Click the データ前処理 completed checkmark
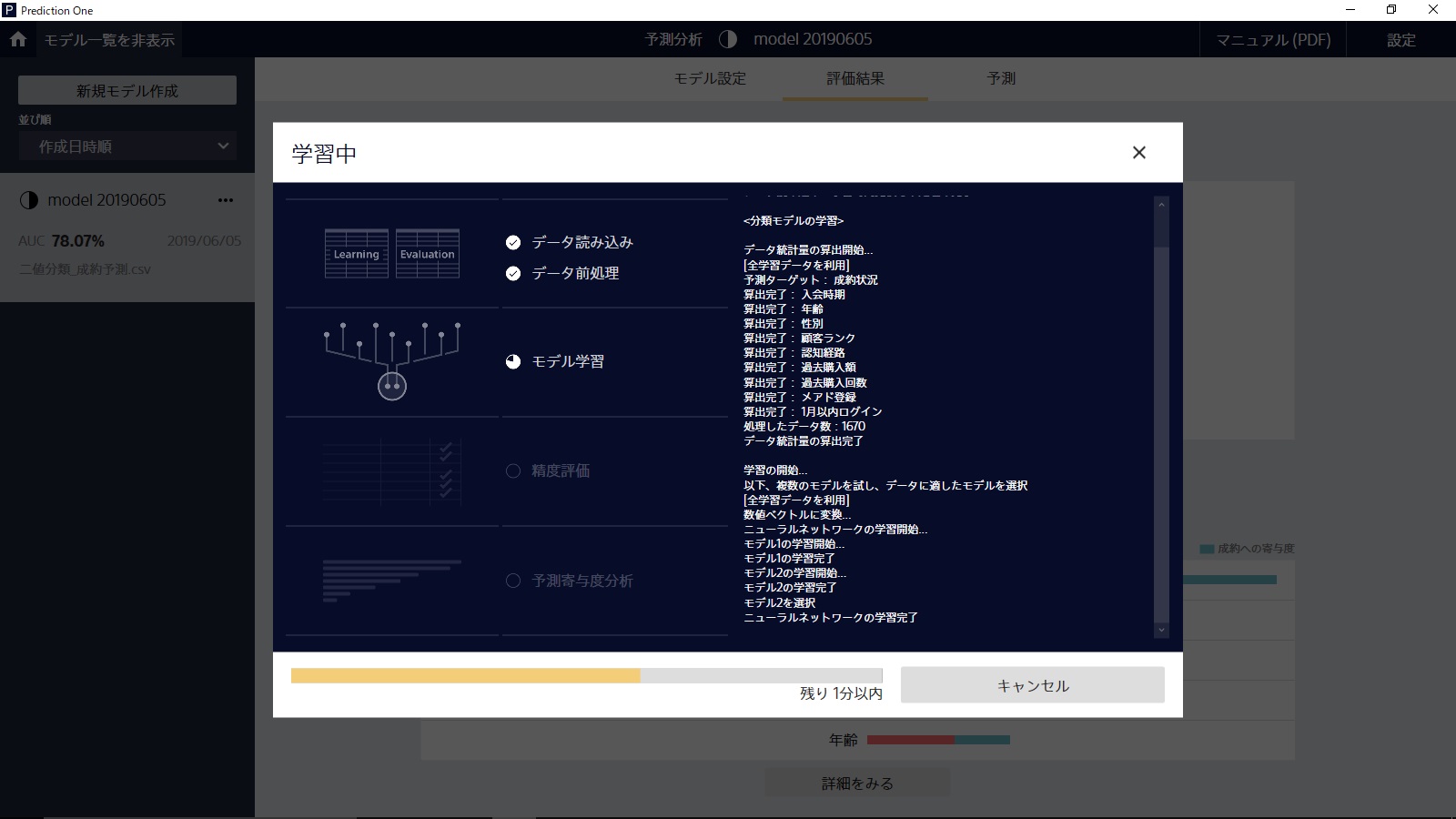Screen dimensions: 1456x819 click(x=513, y=273)
